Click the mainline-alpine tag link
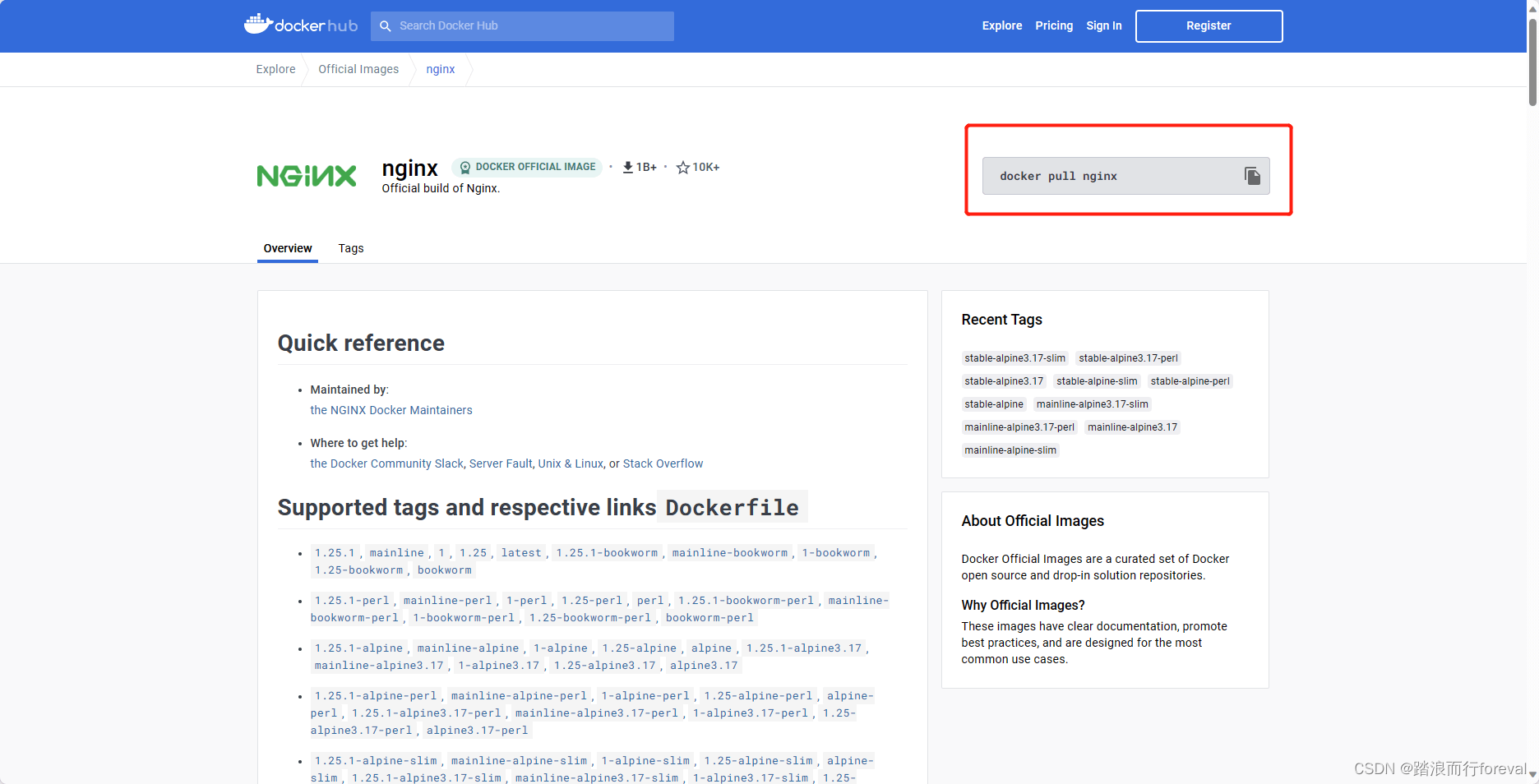The height and width of the screenshot is (784, 1539). pos(468,648)
